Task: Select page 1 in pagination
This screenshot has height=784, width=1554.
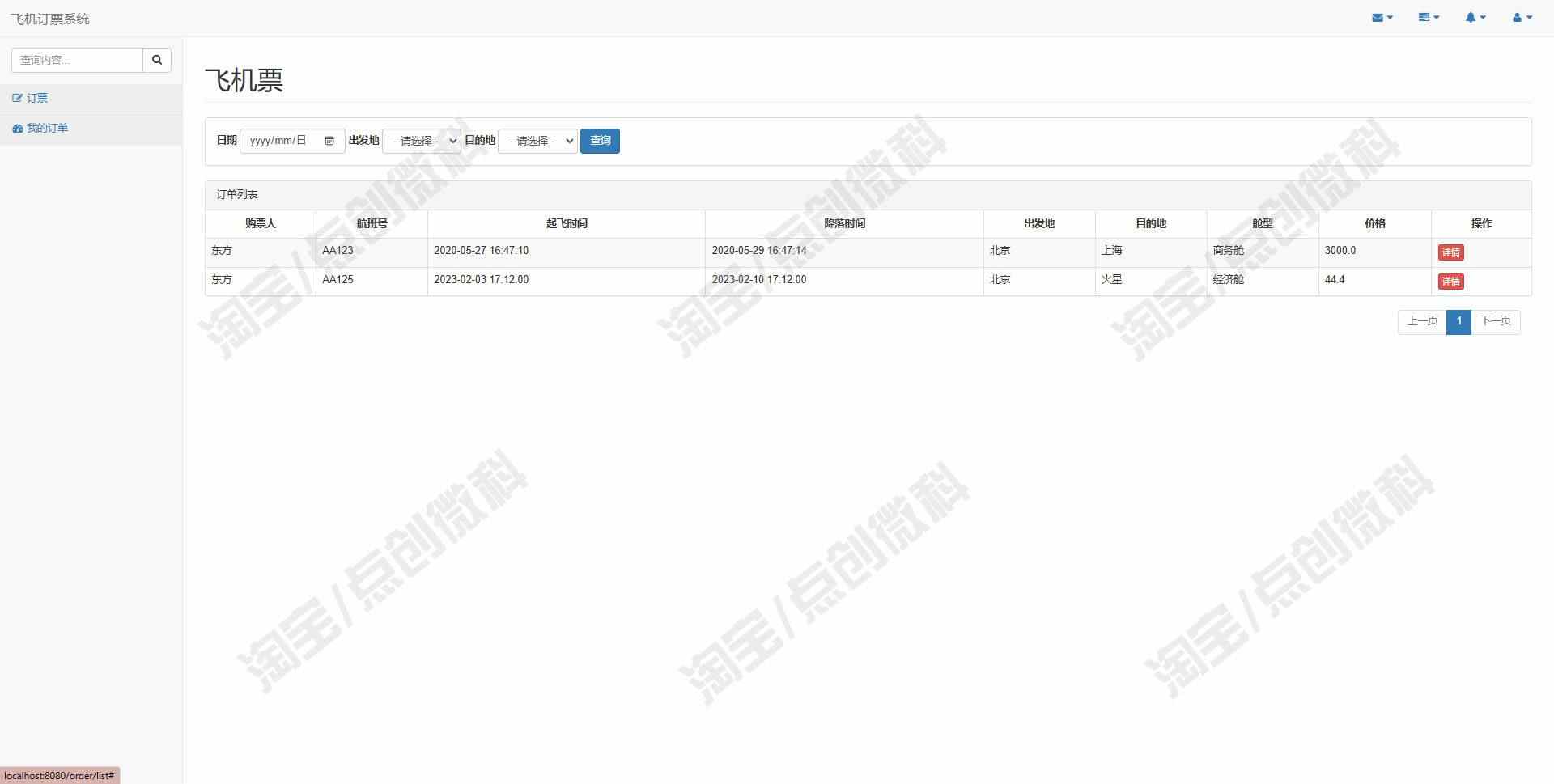Action: pyautogui.click(x=1458, y=321)
